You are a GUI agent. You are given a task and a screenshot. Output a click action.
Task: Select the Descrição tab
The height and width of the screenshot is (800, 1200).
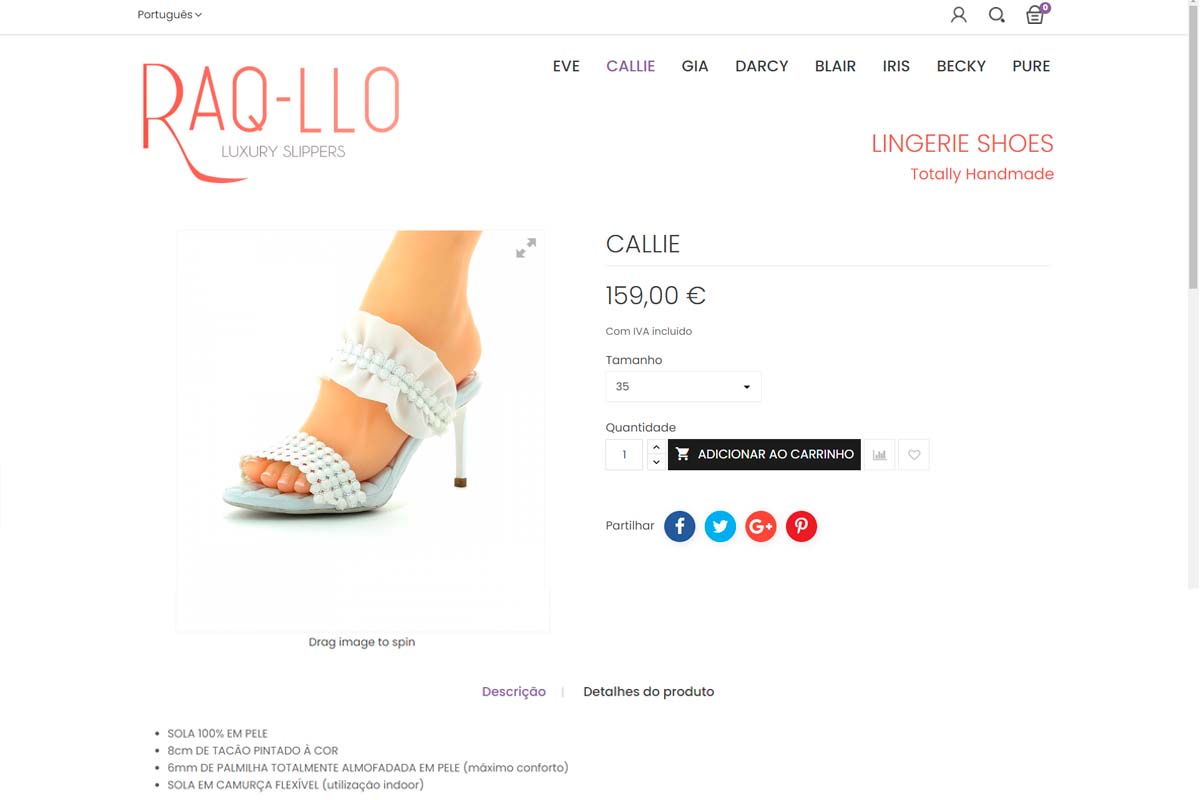point(514,691)
